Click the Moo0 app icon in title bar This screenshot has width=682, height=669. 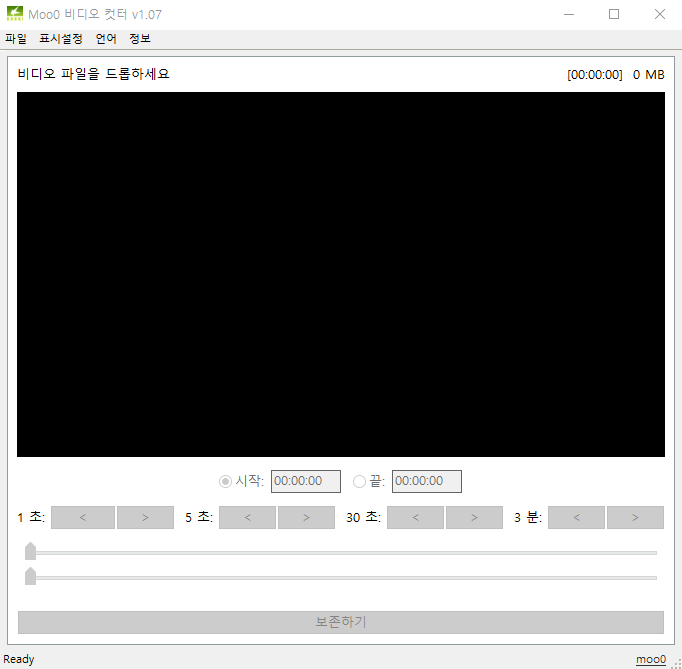tap(15, 14)
